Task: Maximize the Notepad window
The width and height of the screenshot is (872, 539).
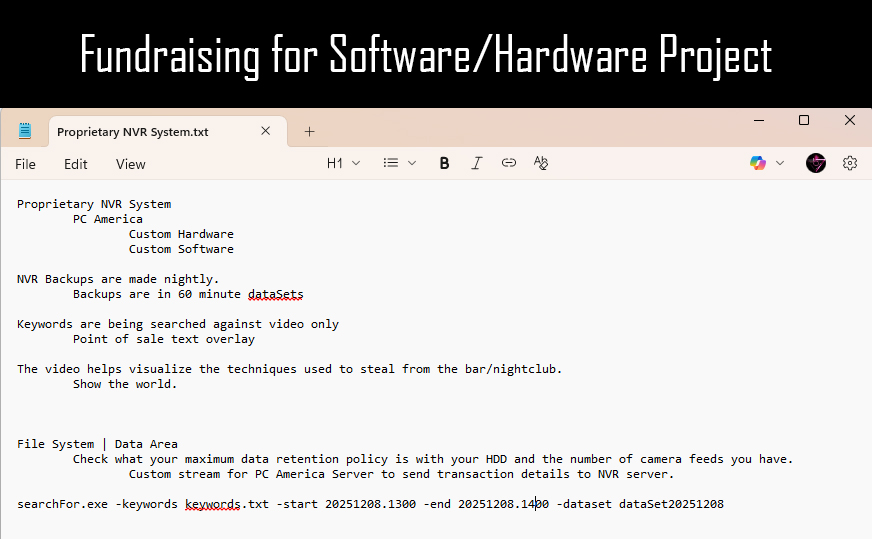Action: [x=803, y=120]
